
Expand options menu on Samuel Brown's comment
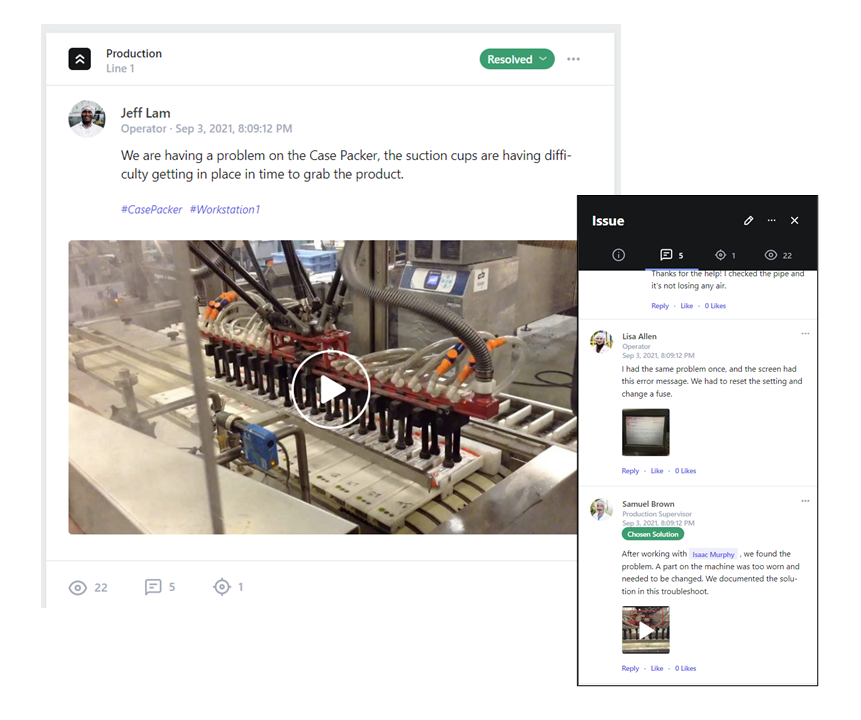(x=805, y=500)
